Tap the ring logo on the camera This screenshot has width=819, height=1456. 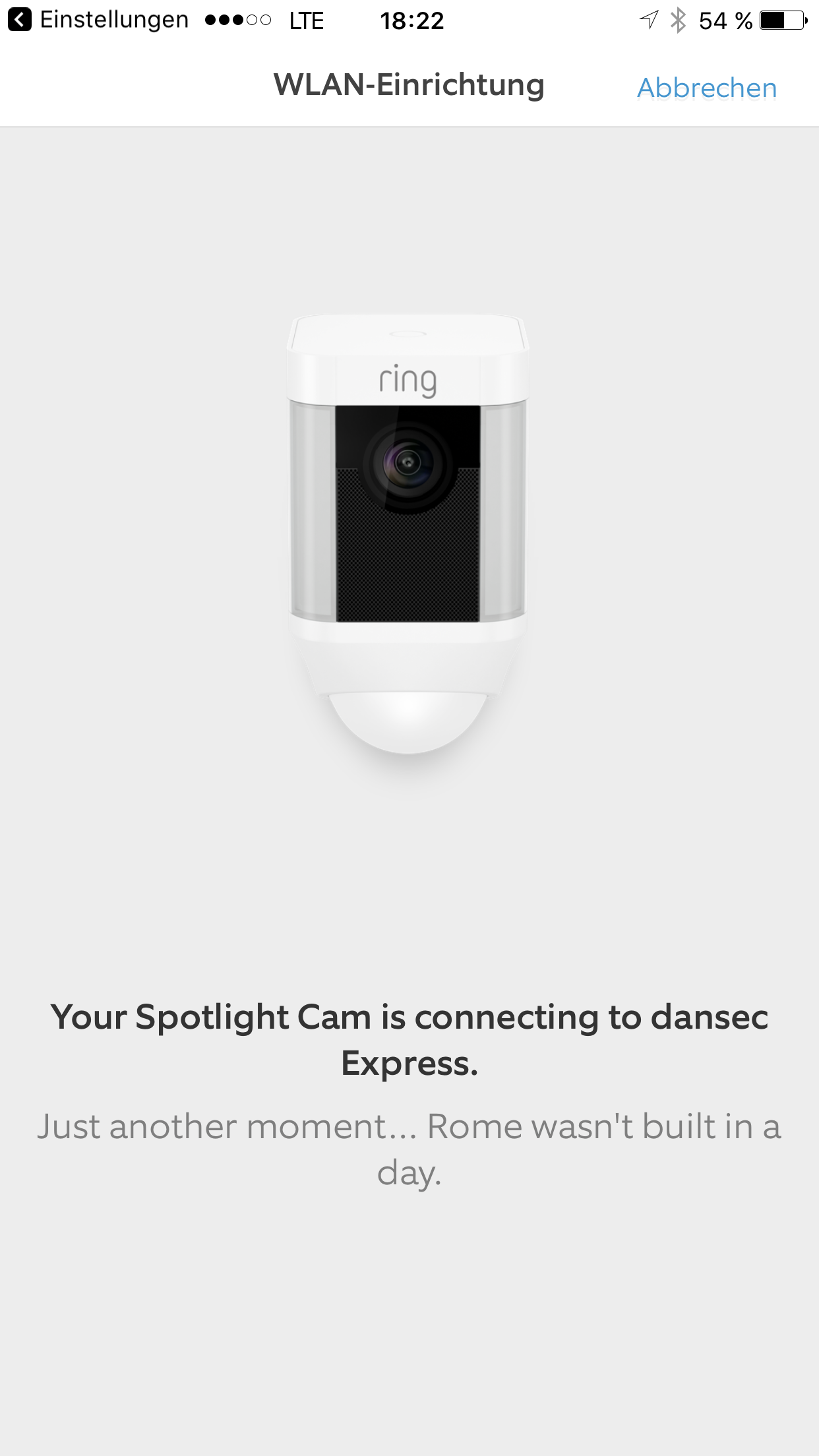[x=408, y=380]
